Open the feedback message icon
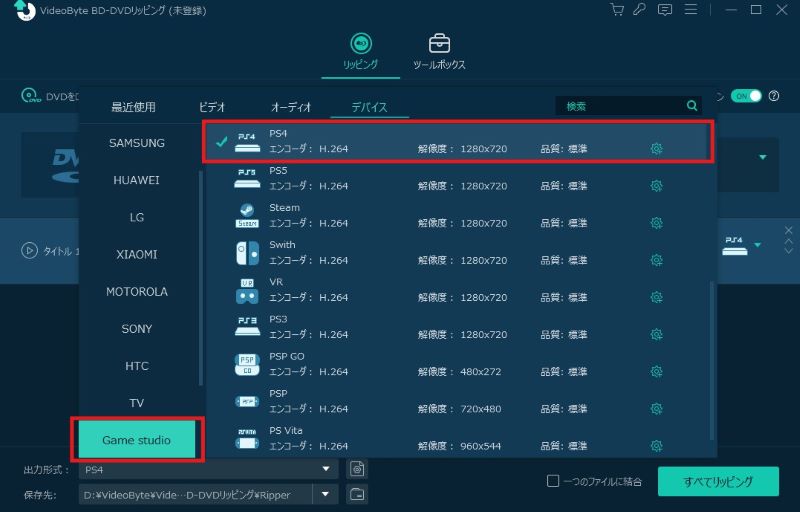 665,10
